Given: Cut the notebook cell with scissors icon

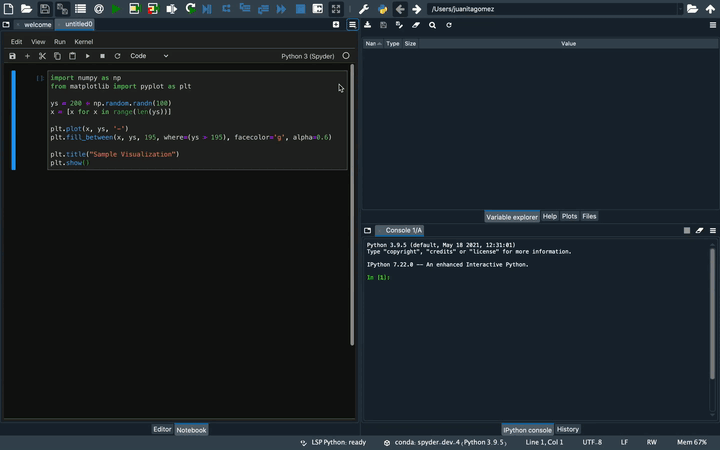Looking at the screenshot, I should click(x=42, y=56).
